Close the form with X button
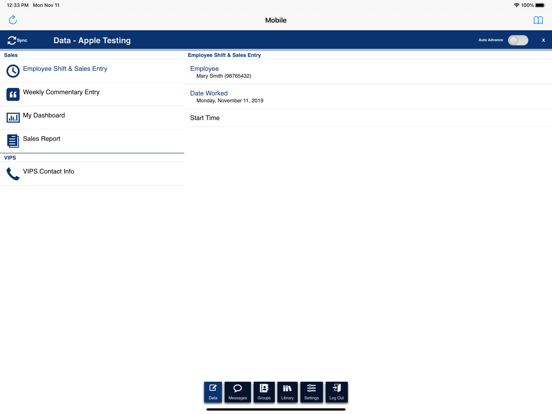 (543, 40)
